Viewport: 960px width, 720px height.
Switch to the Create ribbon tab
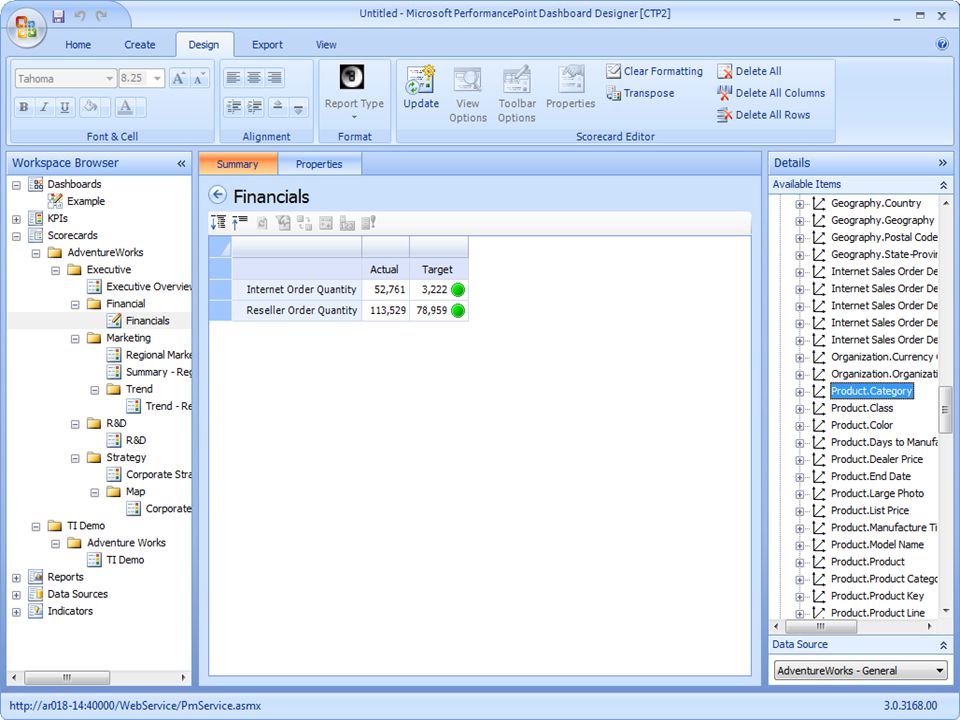point(140,45)
